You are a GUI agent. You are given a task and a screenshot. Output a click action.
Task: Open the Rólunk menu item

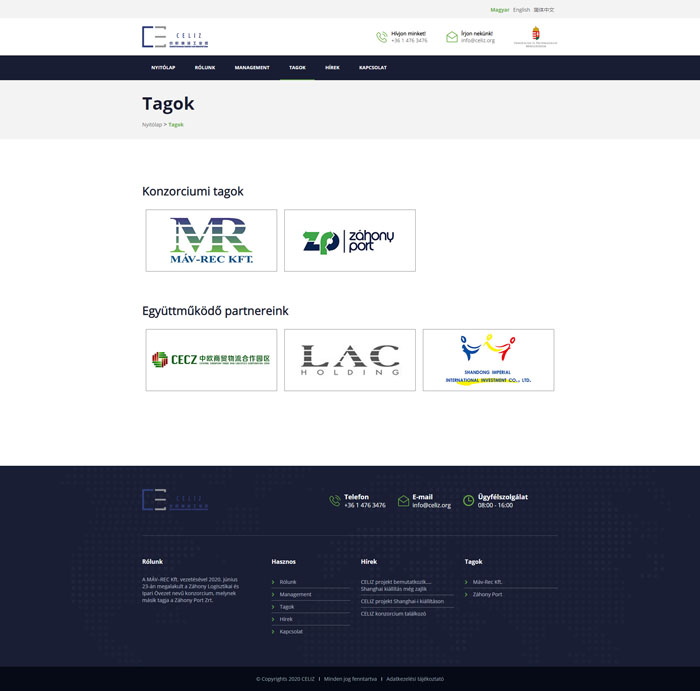coord(205,68)
